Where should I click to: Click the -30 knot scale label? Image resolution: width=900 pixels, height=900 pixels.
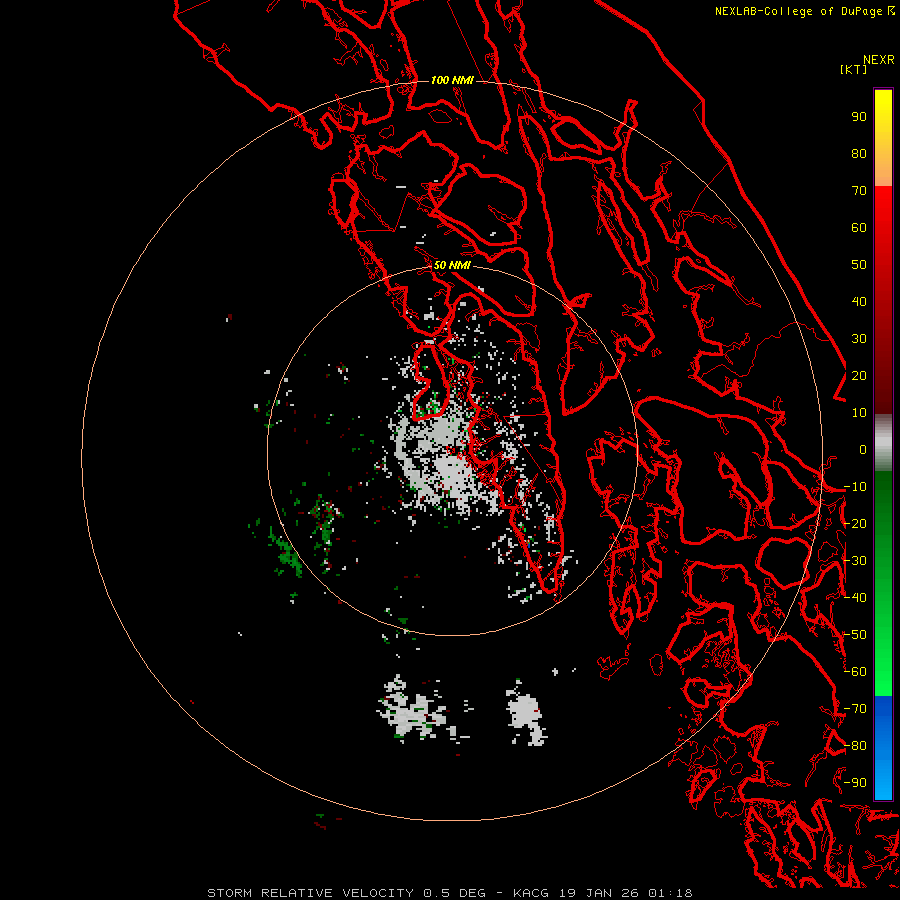[x=855, y=561]
